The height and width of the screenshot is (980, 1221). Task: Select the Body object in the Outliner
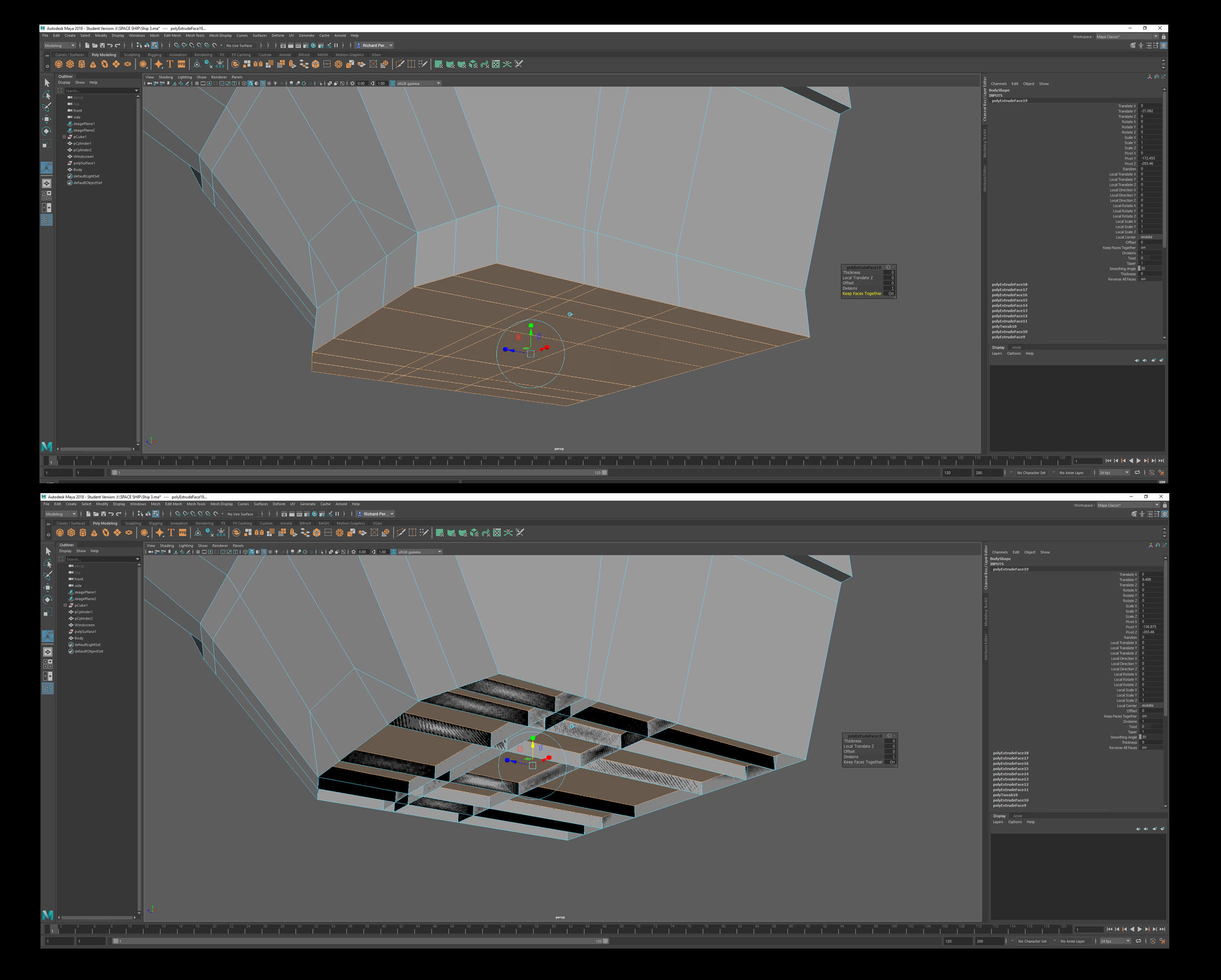point(78,169)
